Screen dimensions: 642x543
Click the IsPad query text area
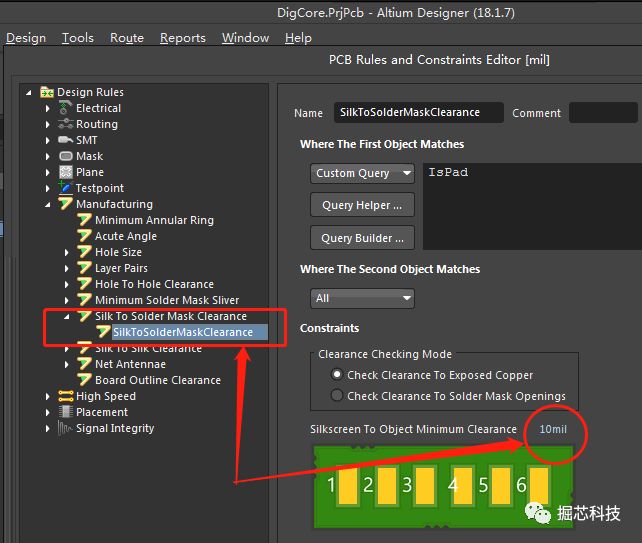(532, 206)
